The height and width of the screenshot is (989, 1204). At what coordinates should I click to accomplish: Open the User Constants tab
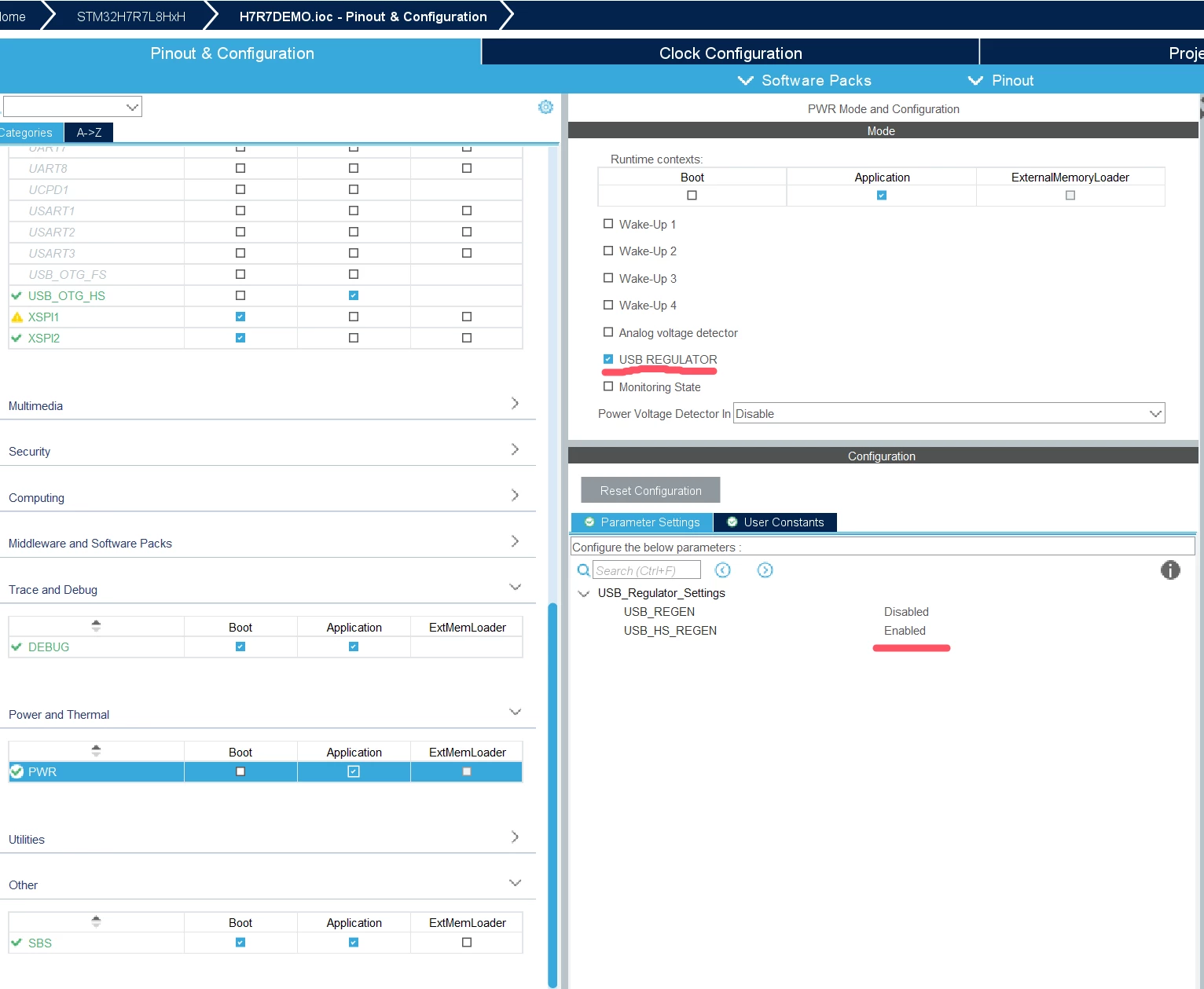coord(776,522)
